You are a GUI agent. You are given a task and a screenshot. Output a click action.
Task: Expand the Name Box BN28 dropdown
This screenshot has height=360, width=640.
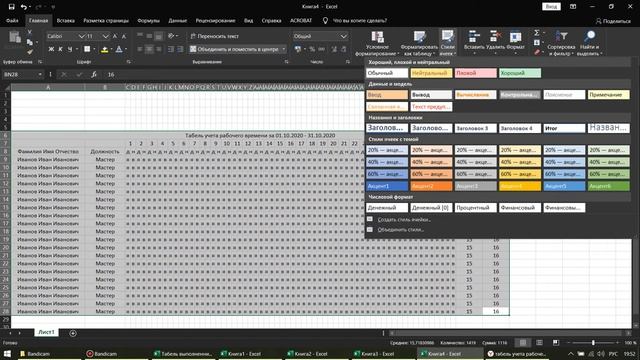coord(40,74)
